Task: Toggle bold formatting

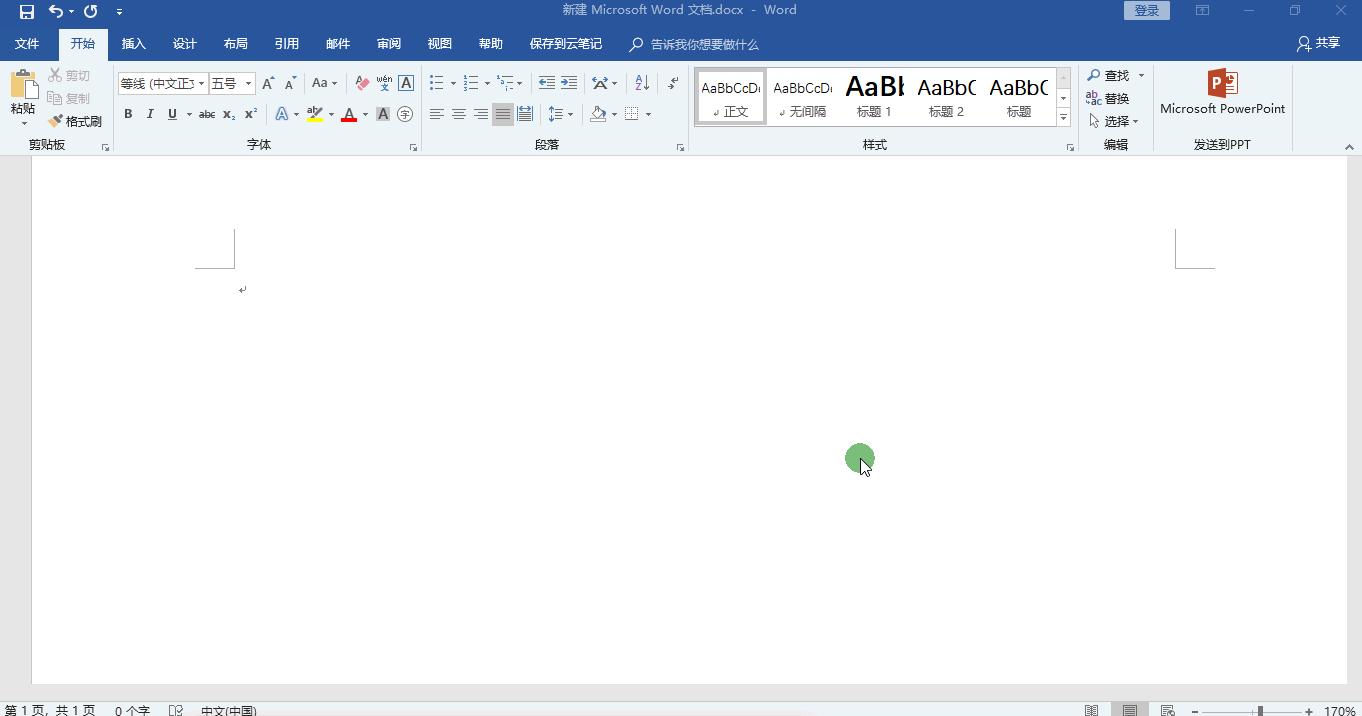Action: click(x=128, y=114)
